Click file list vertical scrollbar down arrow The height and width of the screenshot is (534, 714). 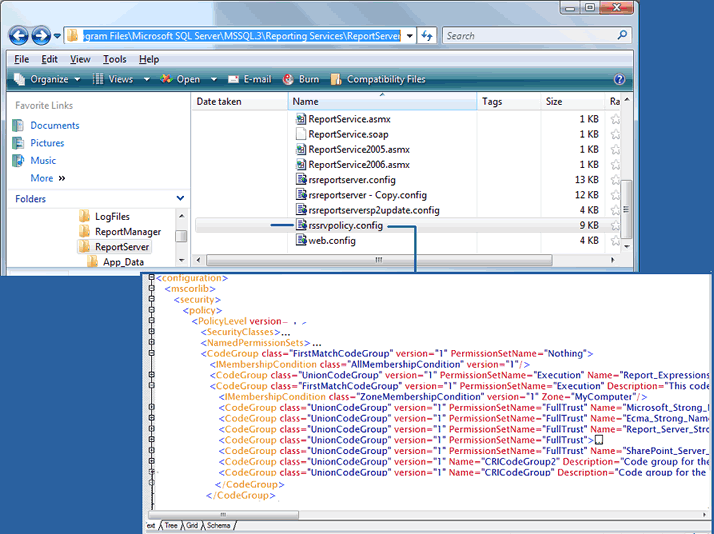627,246
